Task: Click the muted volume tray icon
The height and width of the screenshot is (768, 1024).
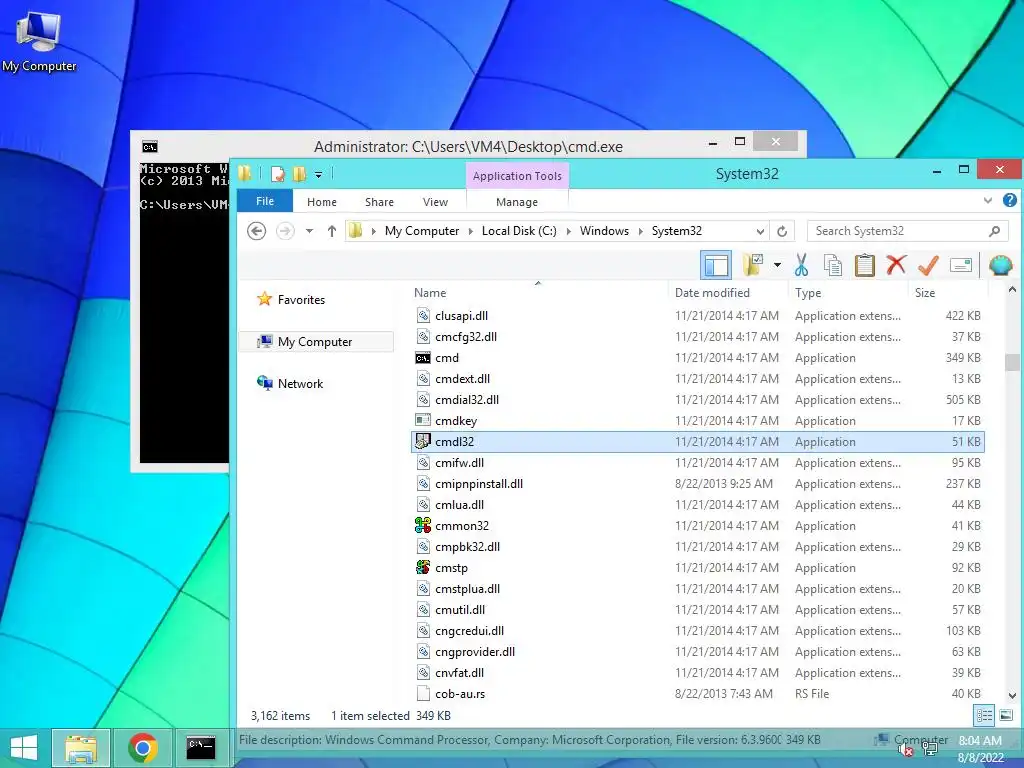Action: pos(906,750)
